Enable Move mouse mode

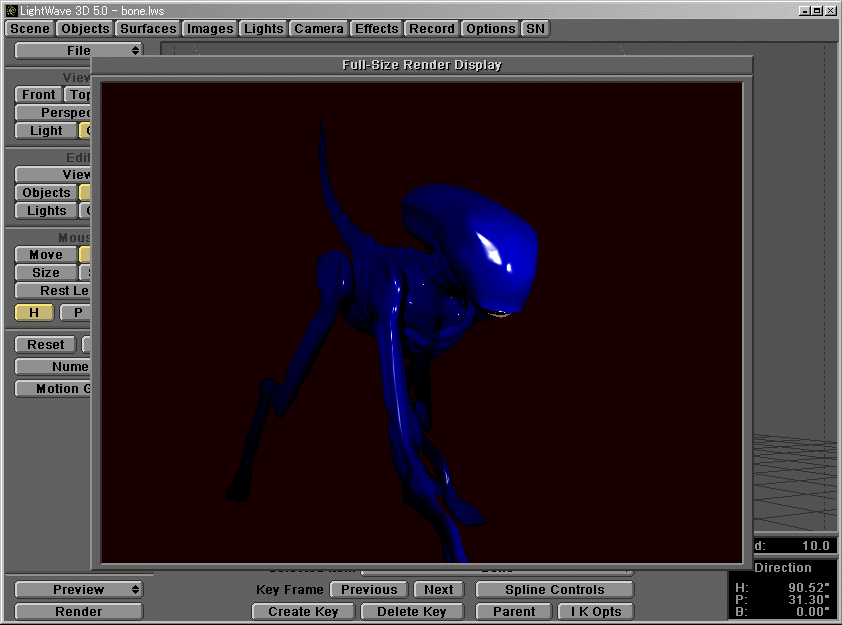[x=44, y=254]
